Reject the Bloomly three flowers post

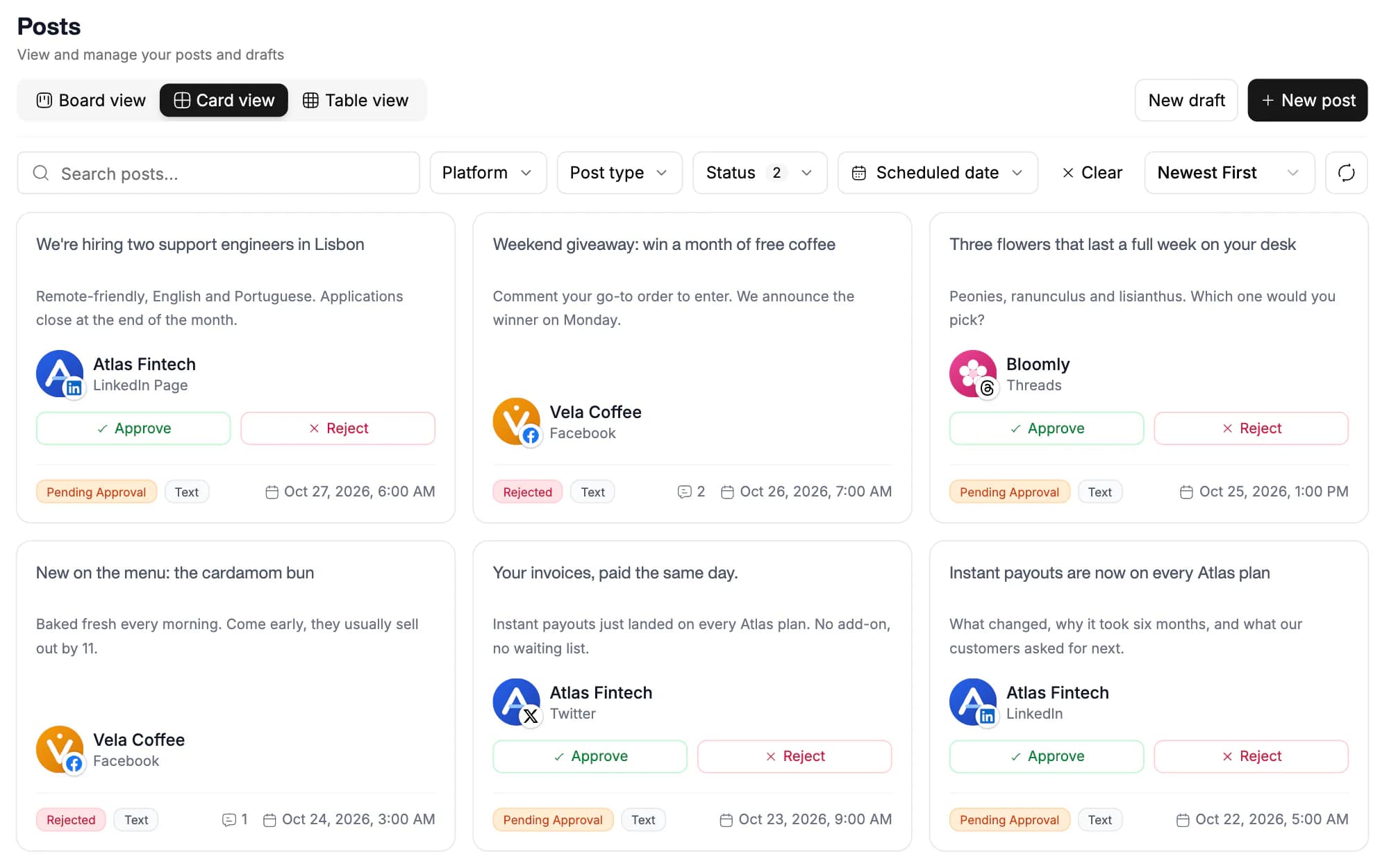pyautogui.click(x=1251, y=428)
